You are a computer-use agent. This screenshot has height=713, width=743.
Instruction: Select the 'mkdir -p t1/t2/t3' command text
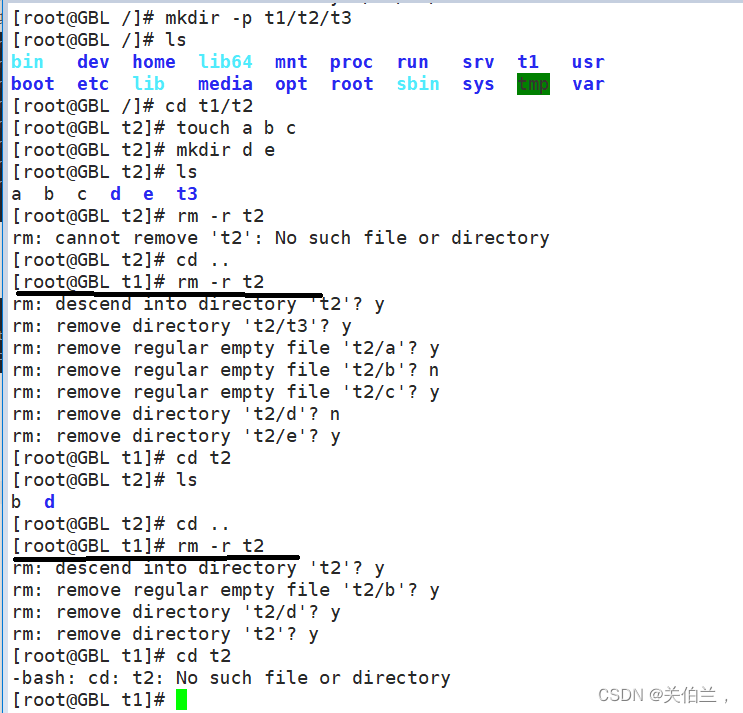click(x=258, y=18)
